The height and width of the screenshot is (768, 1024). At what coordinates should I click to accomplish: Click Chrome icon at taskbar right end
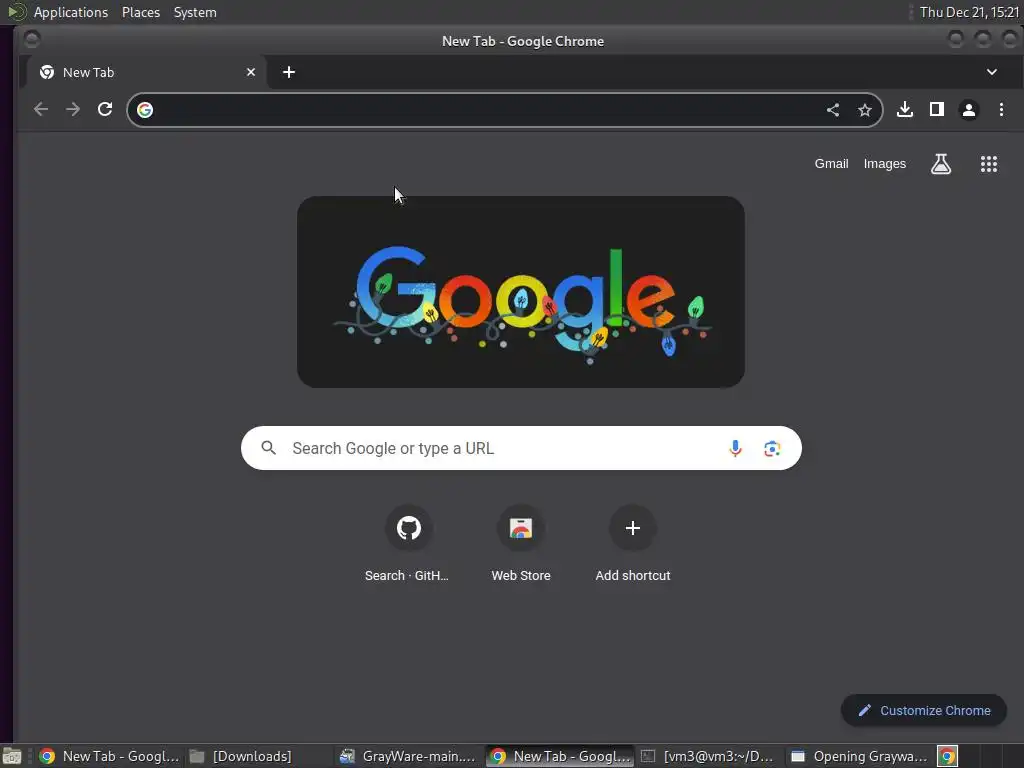point(947,756)
